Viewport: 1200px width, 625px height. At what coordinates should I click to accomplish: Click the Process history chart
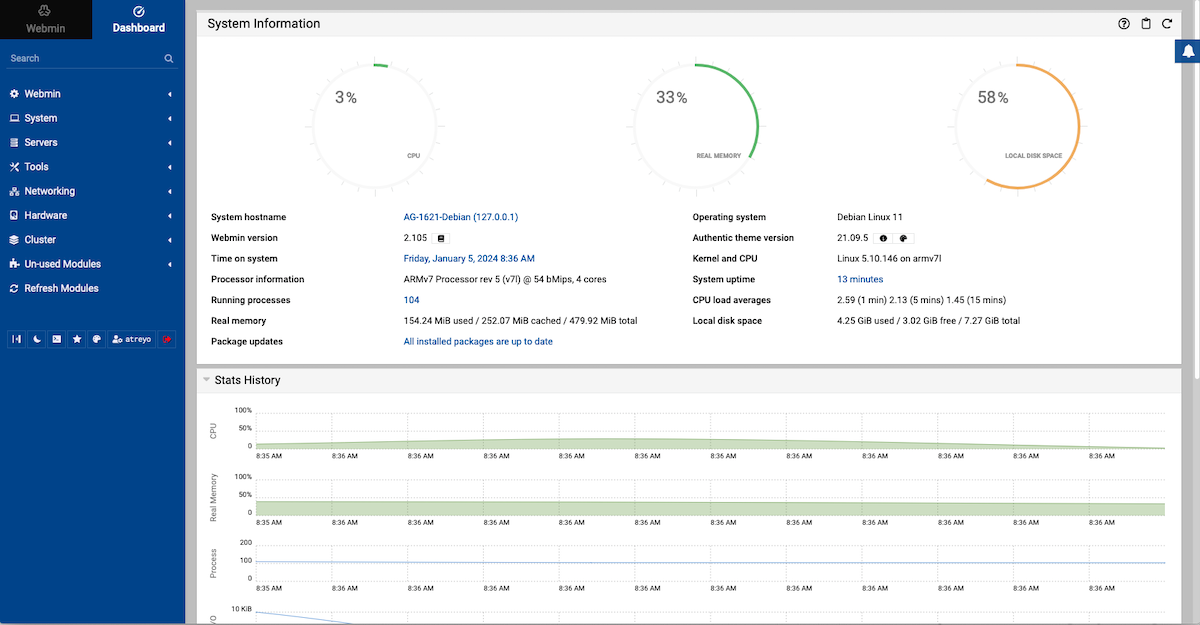pos(710,563)
